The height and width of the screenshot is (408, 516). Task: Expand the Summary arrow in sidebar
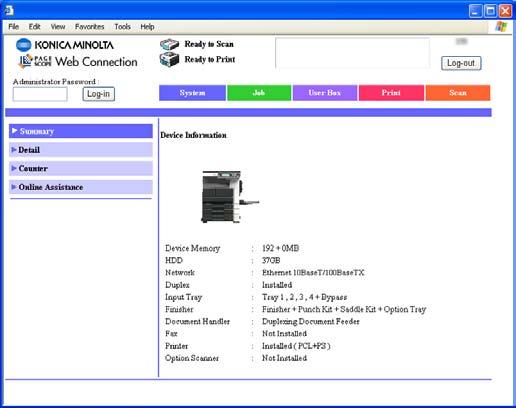(14, 131)
